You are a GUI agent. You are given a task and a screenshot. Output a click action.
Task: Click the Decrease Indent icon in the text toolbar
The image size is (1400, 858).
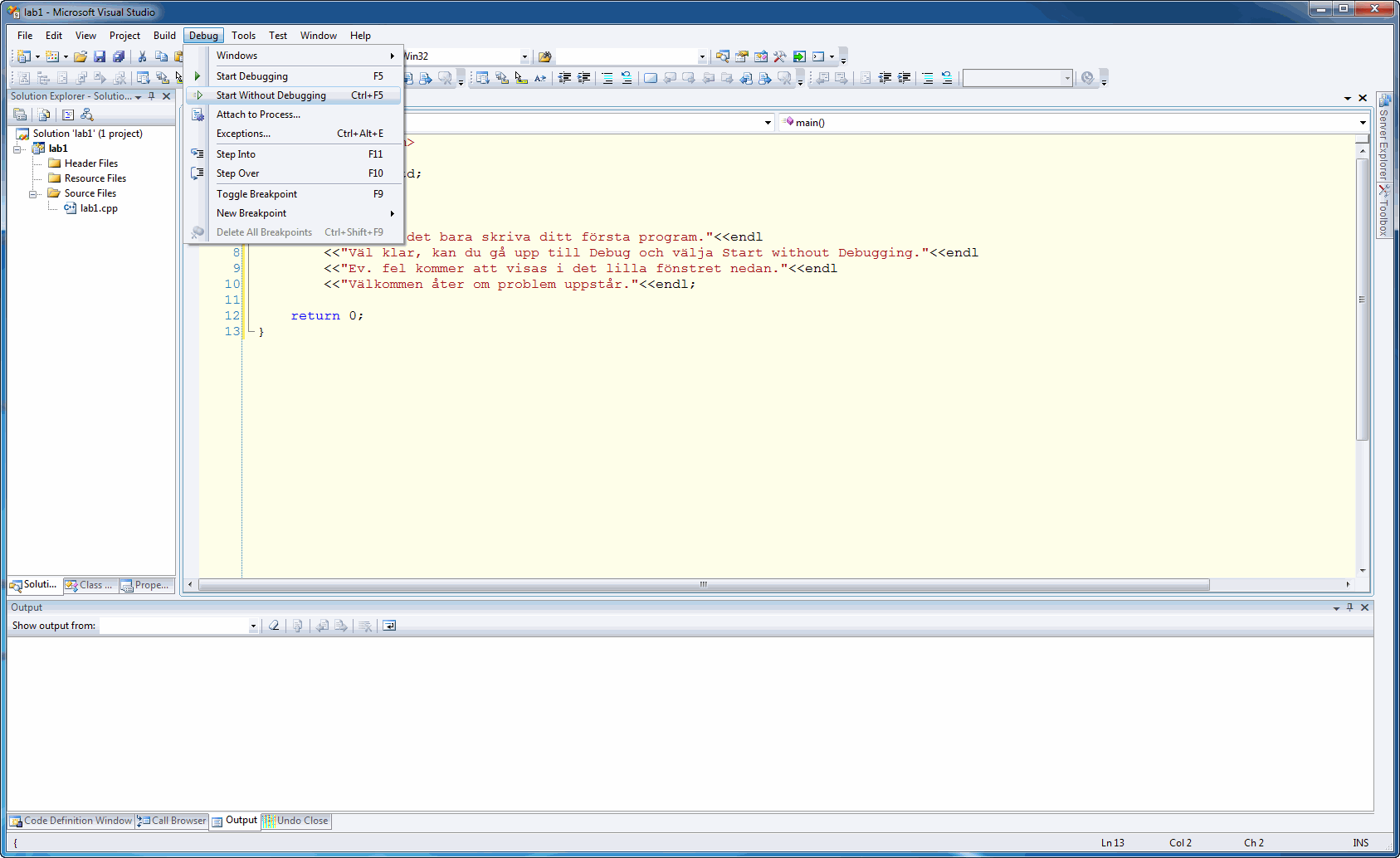[x=564, y=78]
